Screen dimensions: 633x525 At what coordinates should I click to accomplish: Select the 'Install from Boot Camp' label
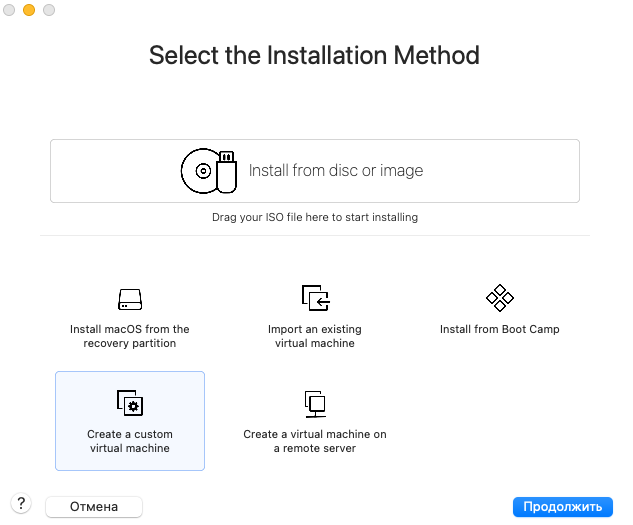(x=499, y=329)
